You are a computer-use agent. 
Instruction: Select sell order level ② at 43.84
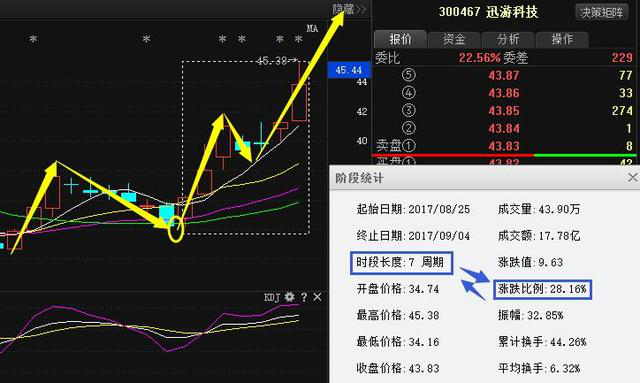tap(504, 128)
